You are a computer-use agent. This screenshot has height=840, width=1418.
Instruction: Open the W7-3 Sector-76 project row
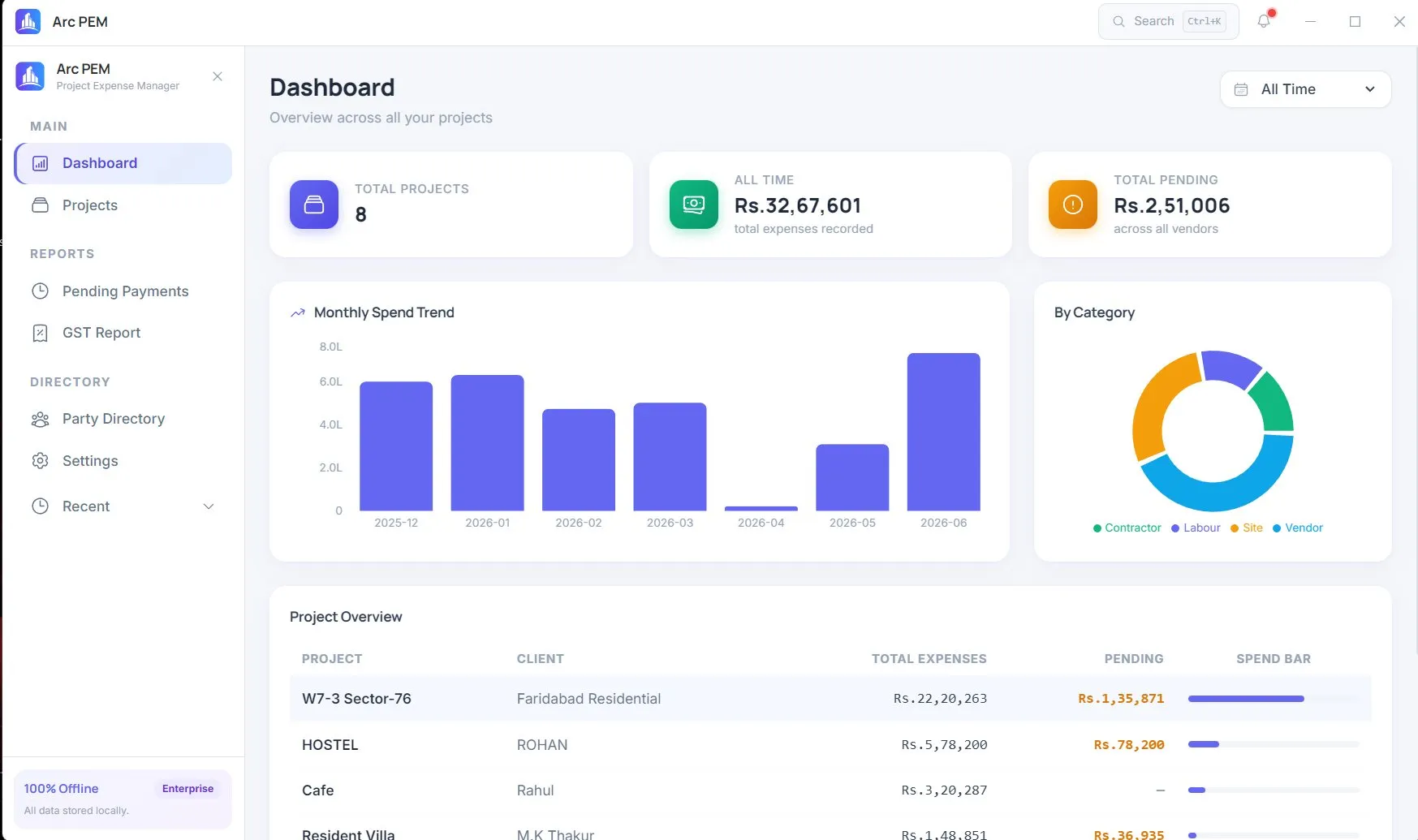[830, 699]
